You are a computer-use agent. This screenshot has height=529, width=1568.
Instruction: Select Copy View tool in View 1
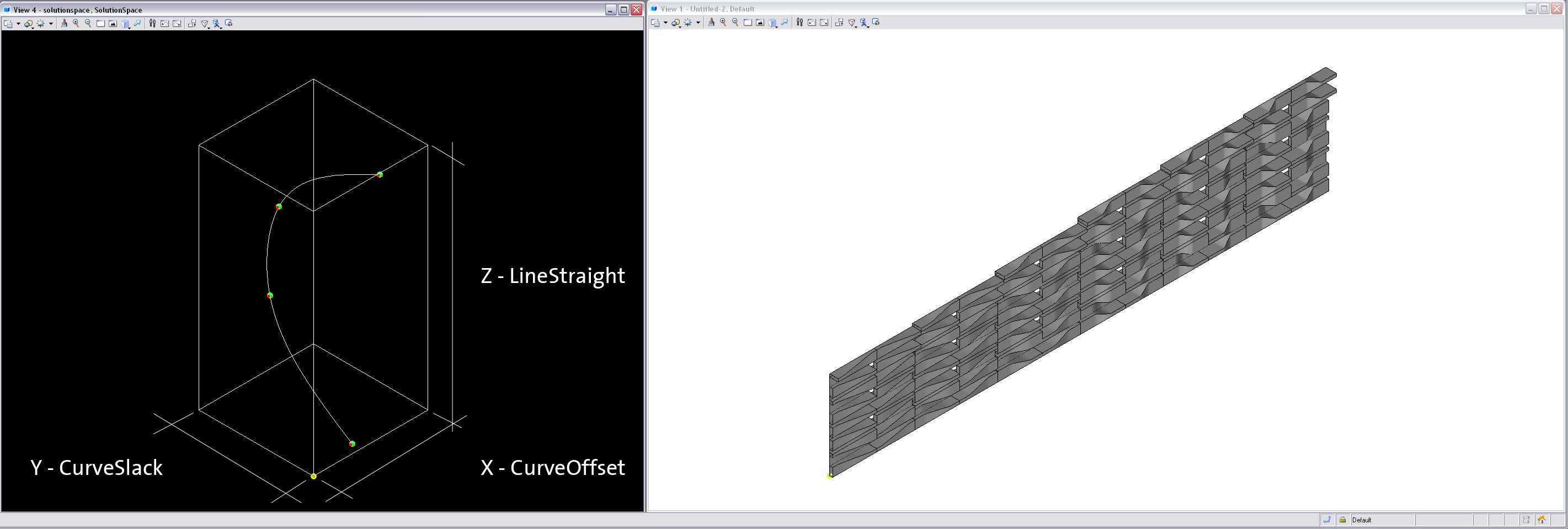[x=839, y=22]
